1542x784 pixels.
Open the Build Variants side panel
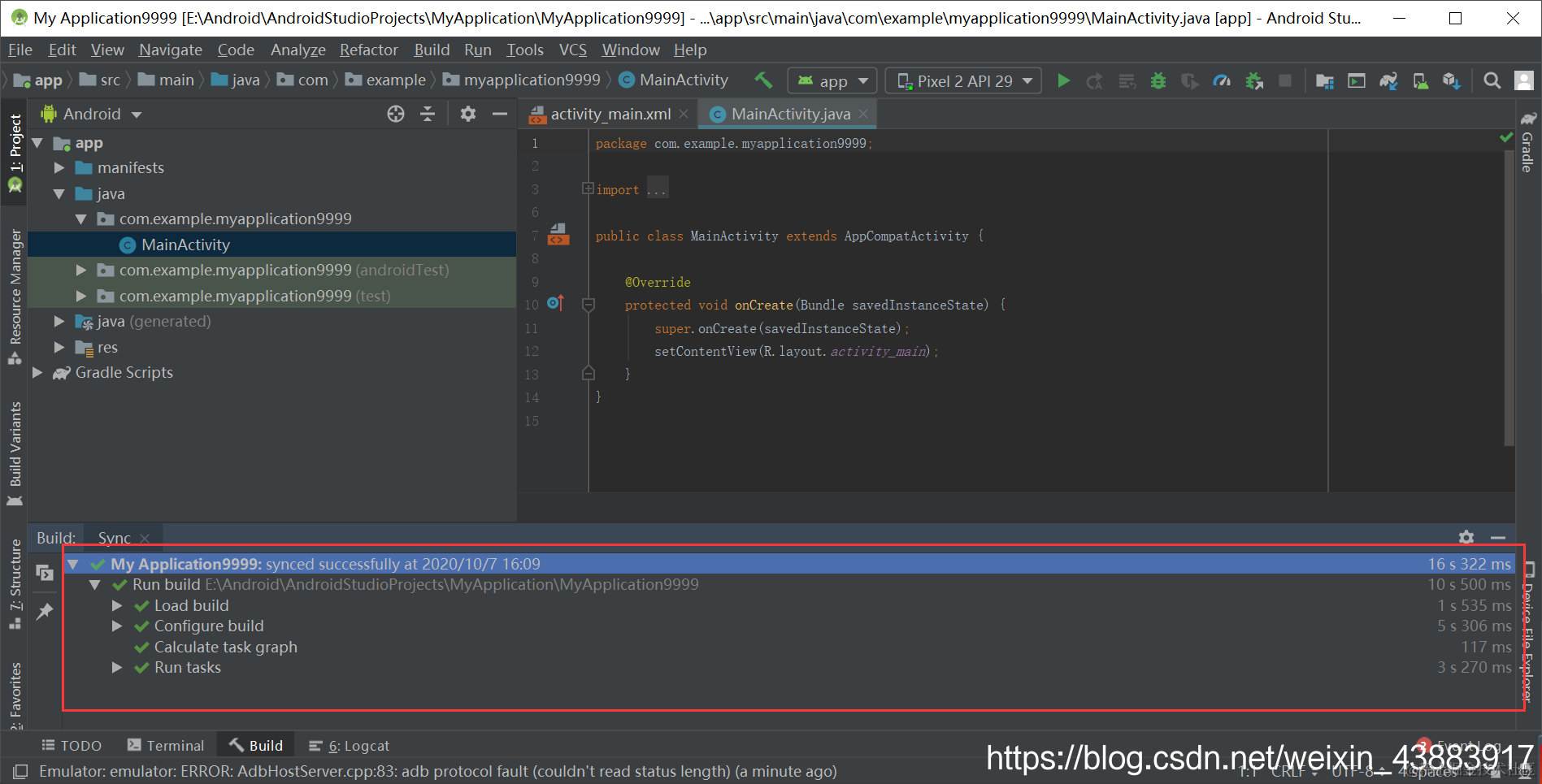(15, 453)
